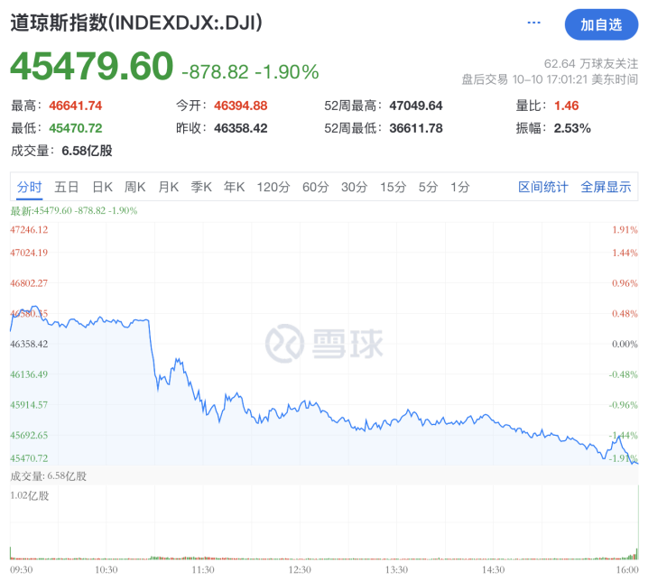Switch to the 日K chart tab

103,187
